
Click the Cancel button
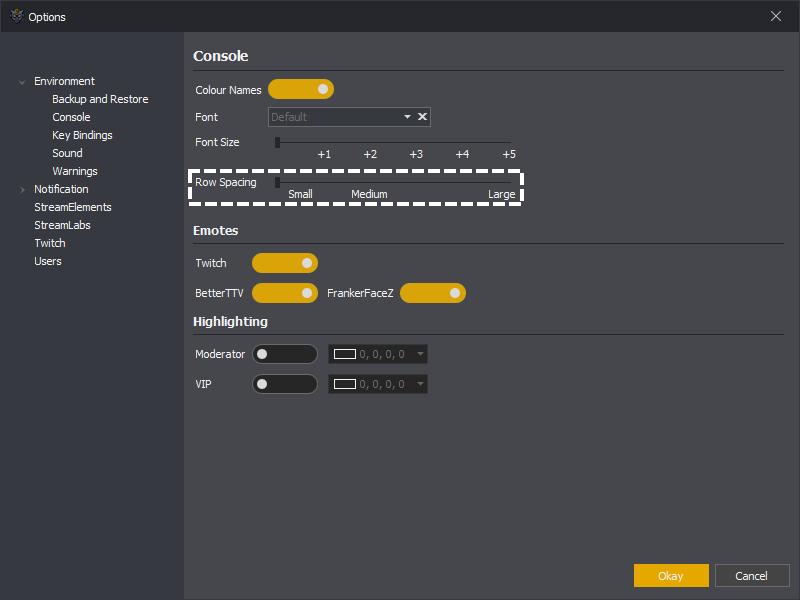click(x=752, y=576)
